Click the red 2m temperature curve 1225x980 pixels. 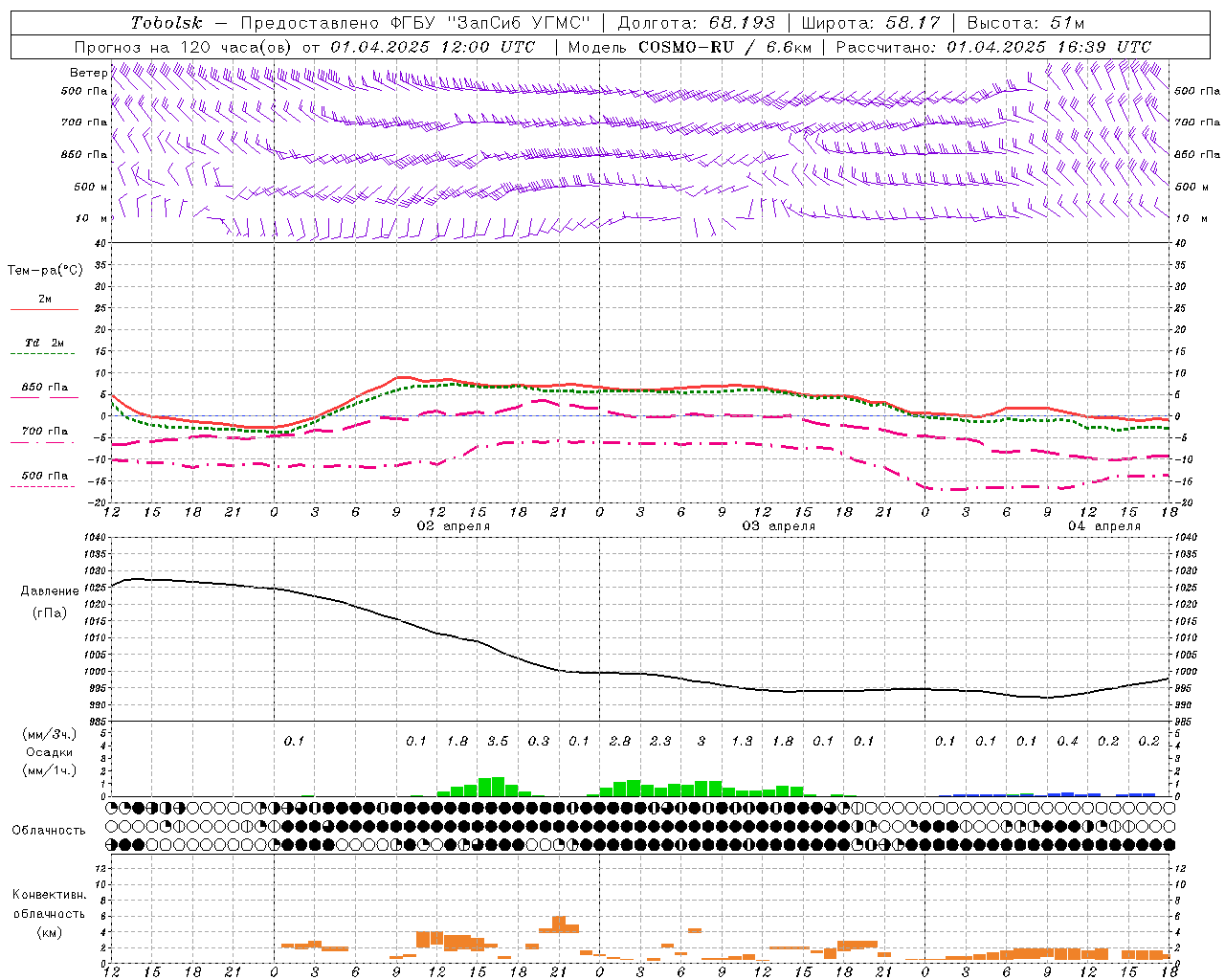click(600, 387)
